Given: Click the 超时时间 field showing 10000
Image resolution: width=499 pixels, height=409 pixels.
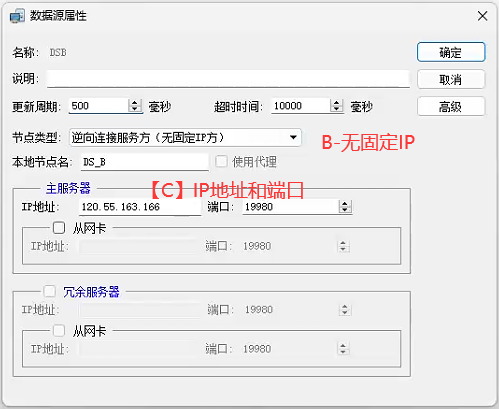Looking at the screenshot, I should (x=301, y=106).
